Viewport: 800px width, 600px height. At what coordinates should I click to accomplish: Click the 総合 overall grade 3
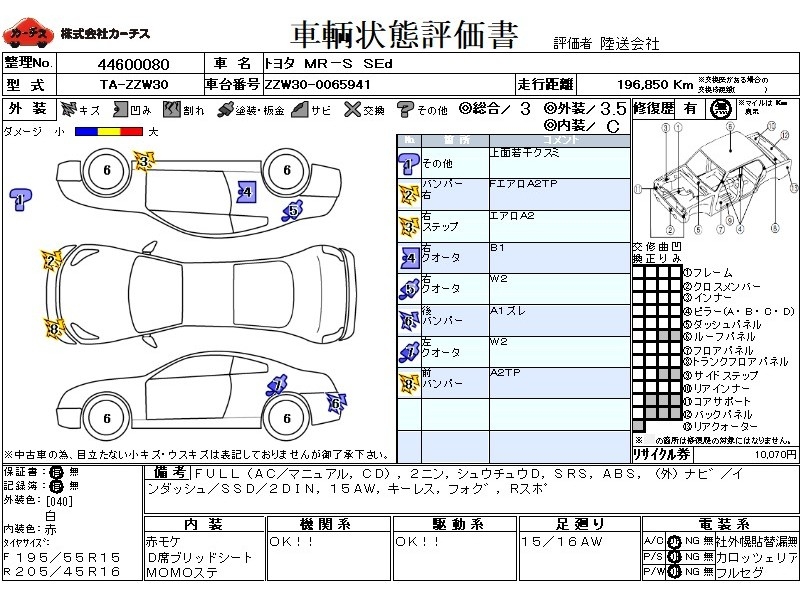coord(526,109)
